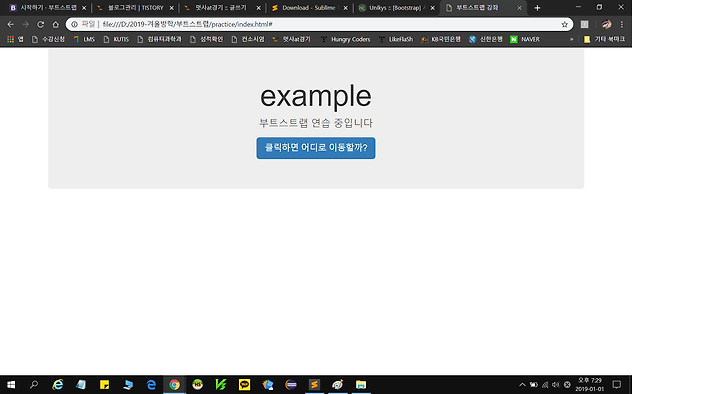Image resolution: width=720 pixels, height=394 pixels.
Task: Open the LikeFlaSh bookmark
Action: point(396,39)
